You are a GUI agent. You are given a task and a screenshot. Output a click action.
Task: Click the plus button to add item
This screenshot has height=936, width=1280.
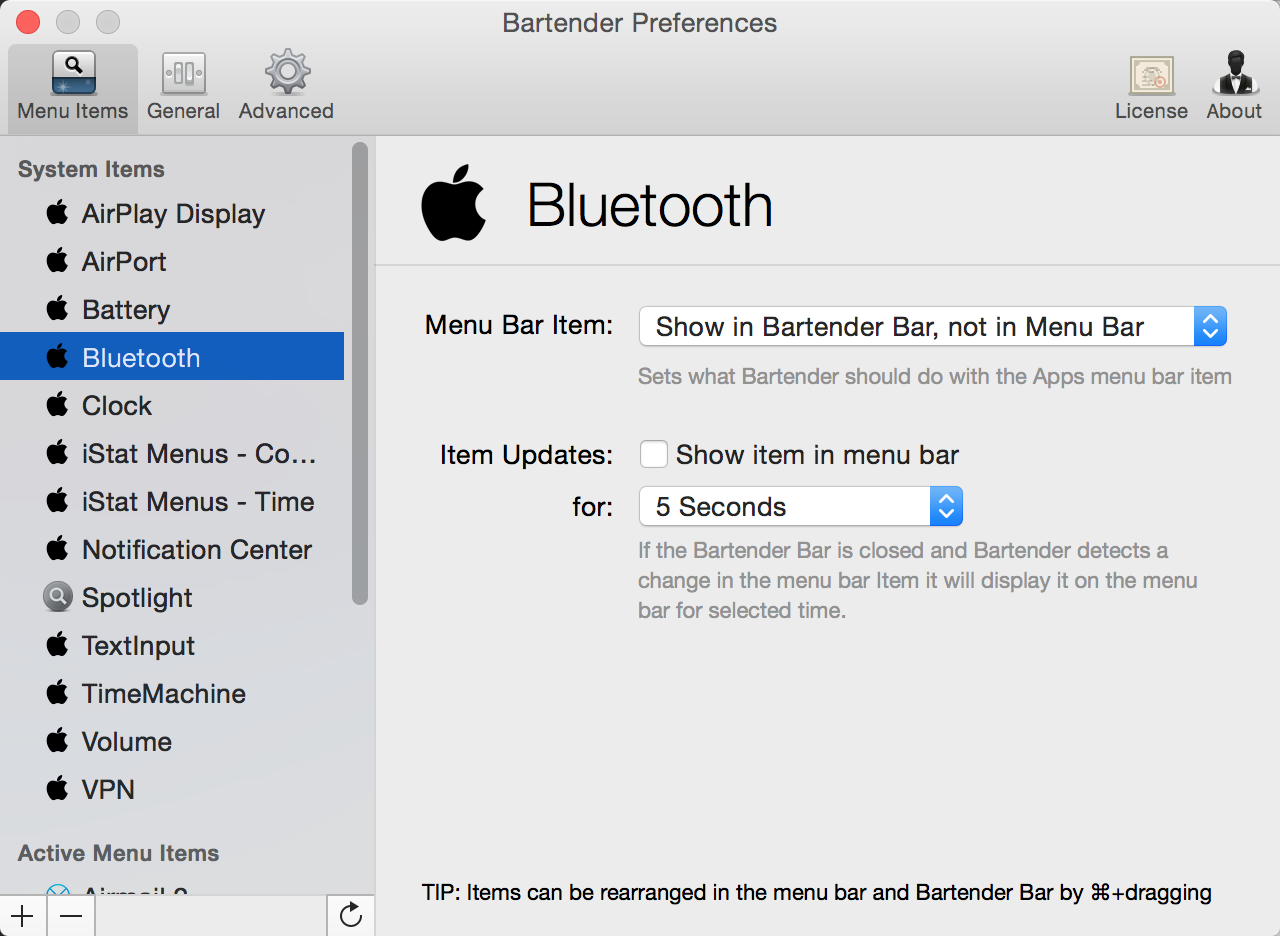pos(21,915)
